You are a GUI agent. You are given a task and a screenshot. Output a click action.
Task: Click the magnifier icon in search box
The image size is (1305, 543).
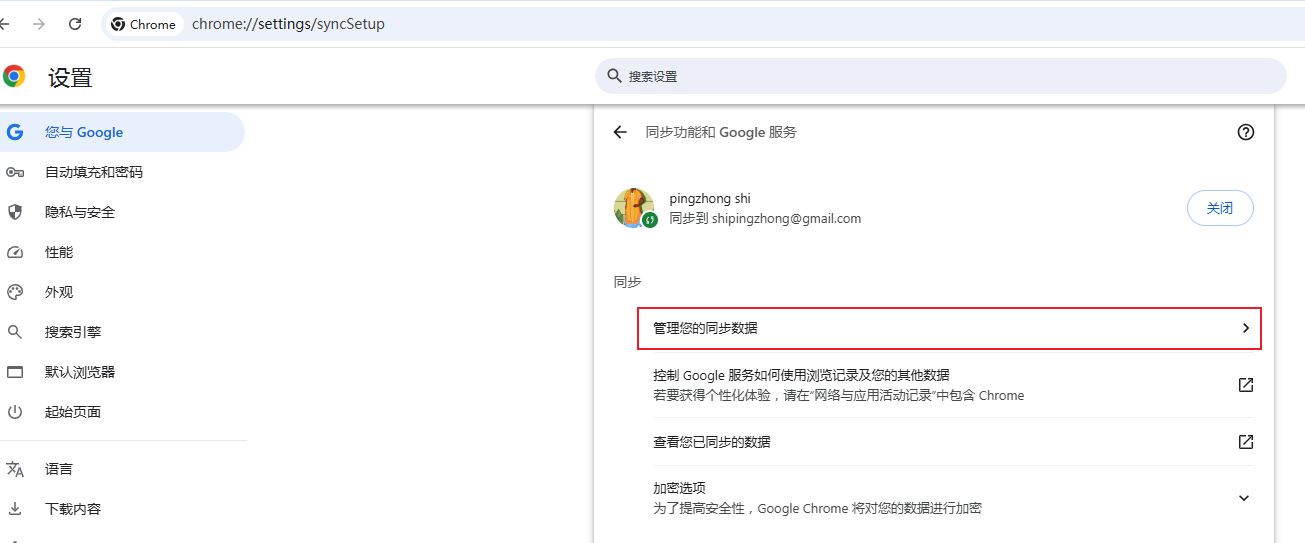click(614, 76)
